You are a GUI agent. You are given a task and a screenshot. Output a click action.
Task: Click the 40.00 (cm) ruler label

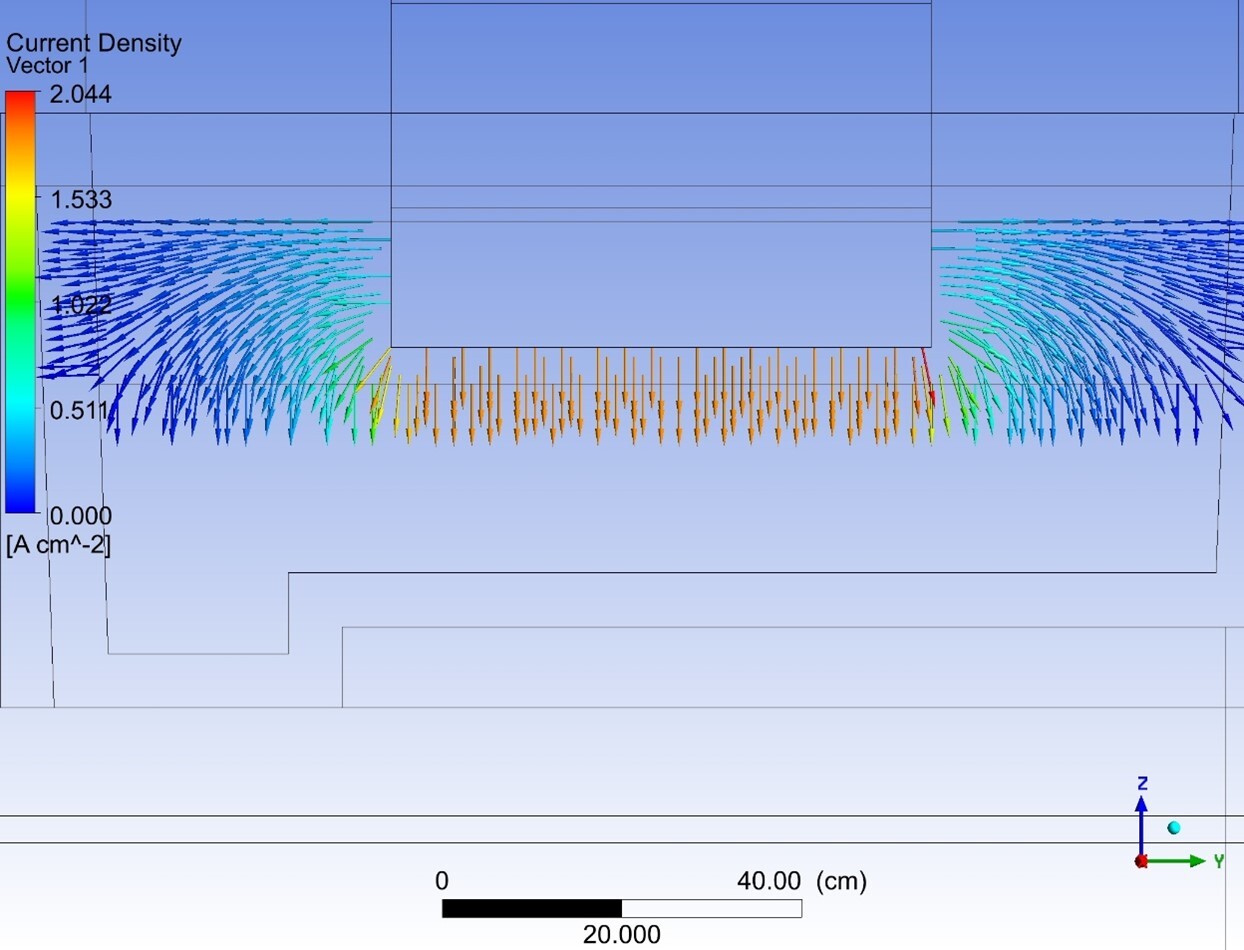[801, 881]
